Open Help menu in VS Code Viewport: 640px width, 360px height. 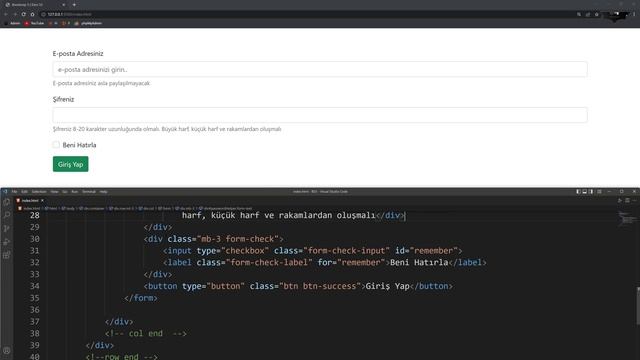tap(103, 191)
